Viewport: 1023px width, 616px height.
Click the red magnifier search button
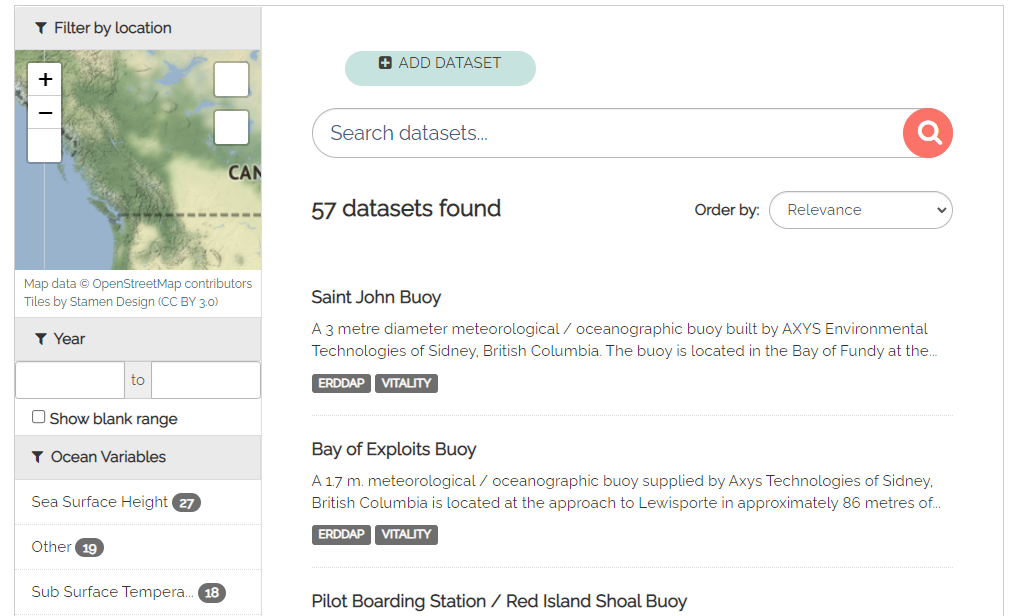tap(928, 133)
